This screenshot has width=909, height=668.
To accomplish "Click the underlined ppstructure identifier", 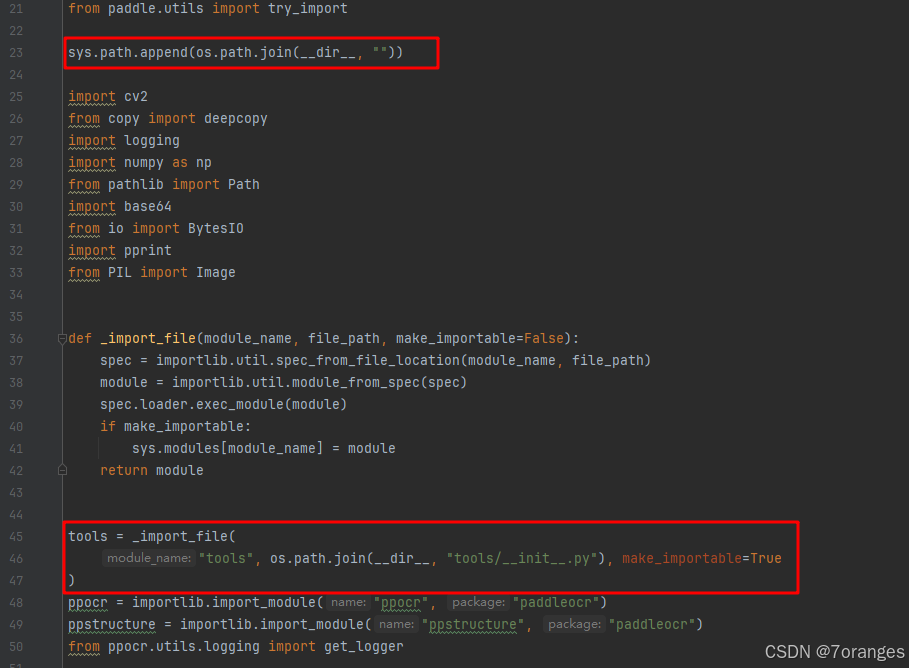I will (x=111, y=624).
